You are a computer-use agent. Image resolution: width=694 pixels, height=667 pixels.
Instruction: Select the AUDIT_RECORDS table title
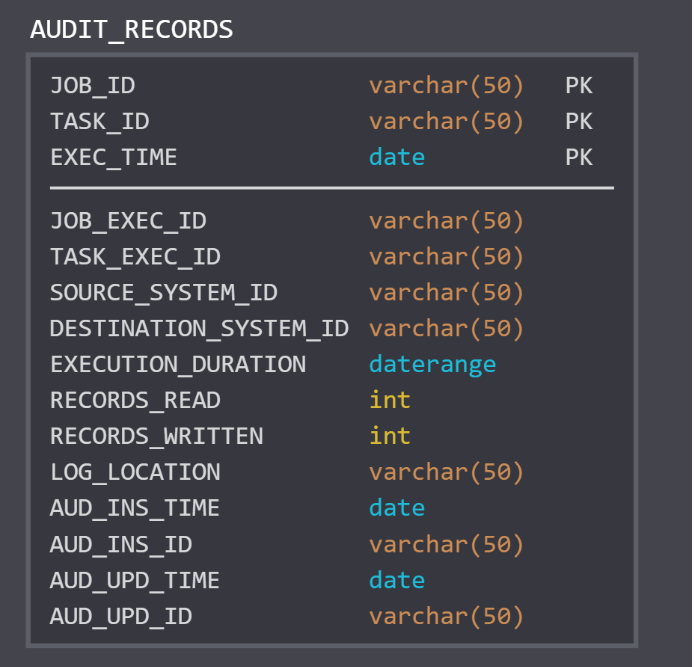click(x=131, y=30)
